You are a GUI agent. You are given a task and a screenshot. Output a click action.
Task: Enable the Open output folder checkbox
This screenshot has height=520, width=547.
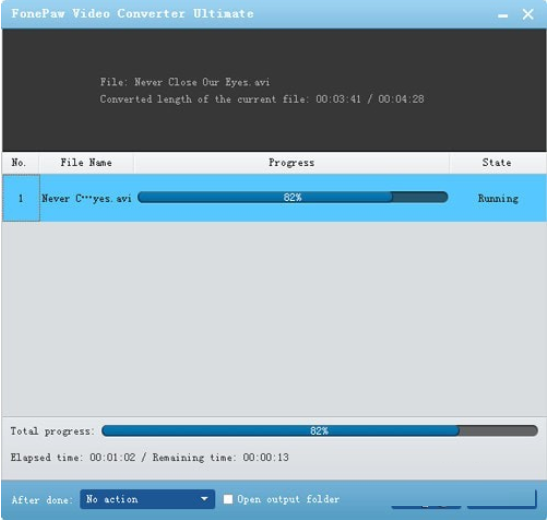click(x=228, y=499)
